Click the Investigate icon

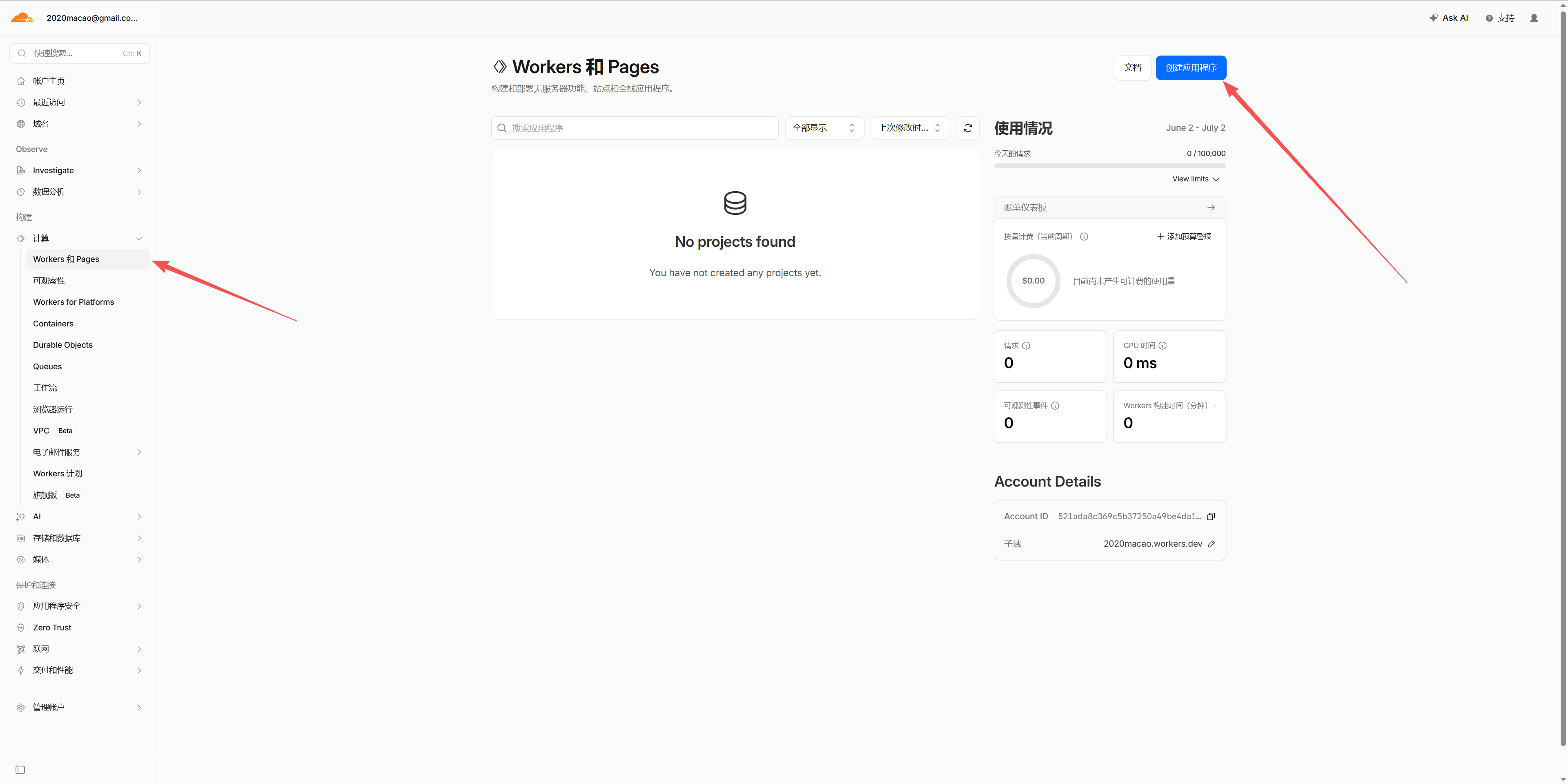21,170
